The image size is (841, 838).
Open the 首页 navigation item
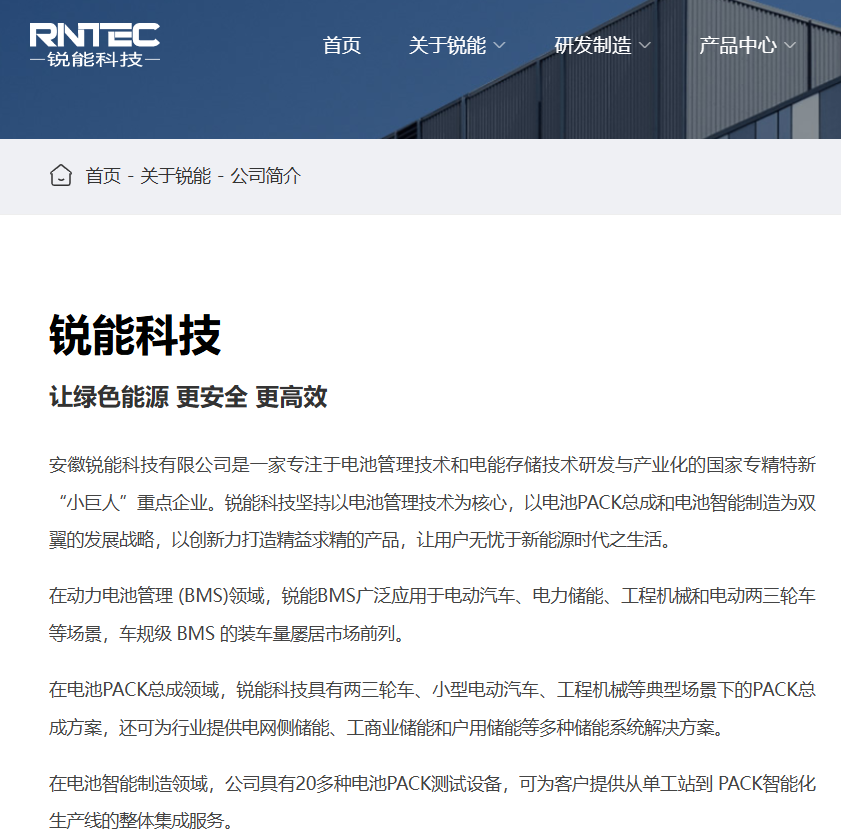pos(342,46)
